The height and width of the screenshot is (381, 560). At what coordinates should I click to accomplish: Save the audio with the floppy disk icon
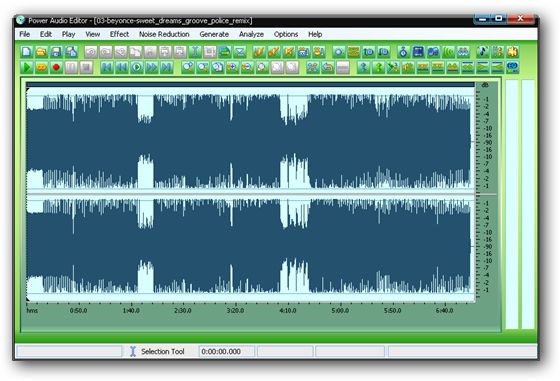(x=56, y=52)
